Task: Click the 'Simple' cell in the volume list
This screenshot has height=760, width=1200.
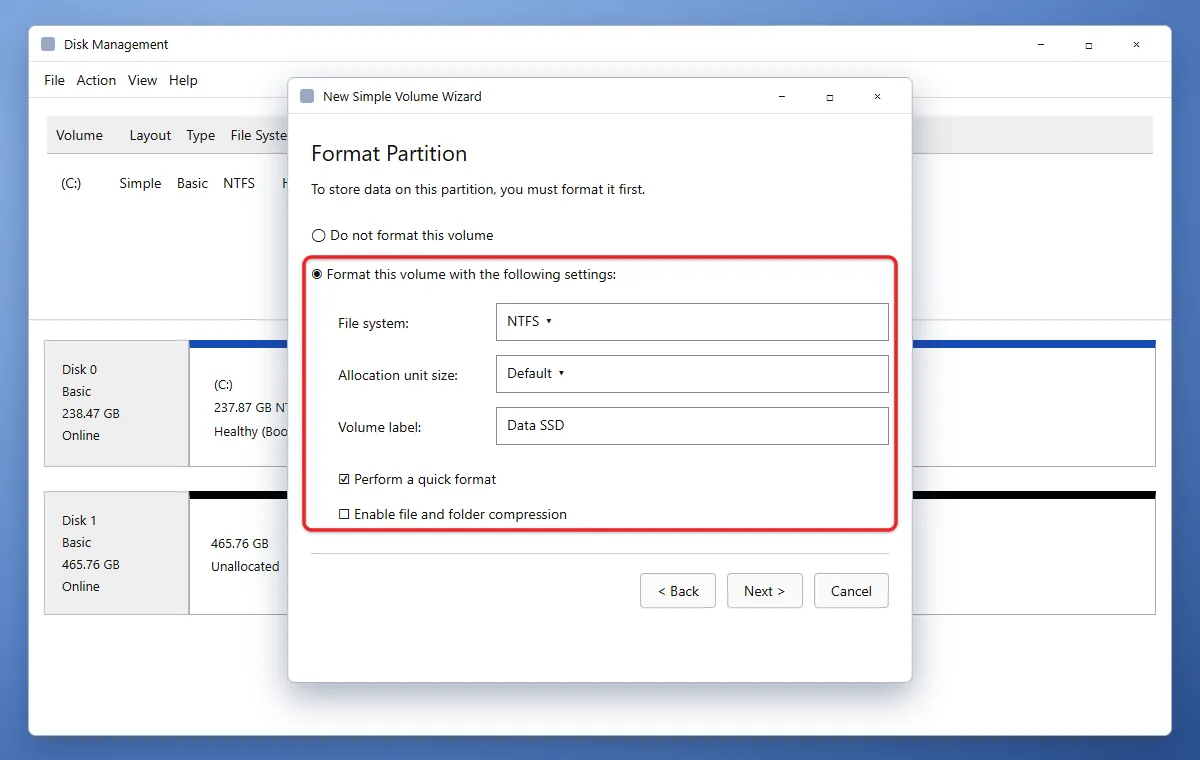Action: tap(141, 184)
